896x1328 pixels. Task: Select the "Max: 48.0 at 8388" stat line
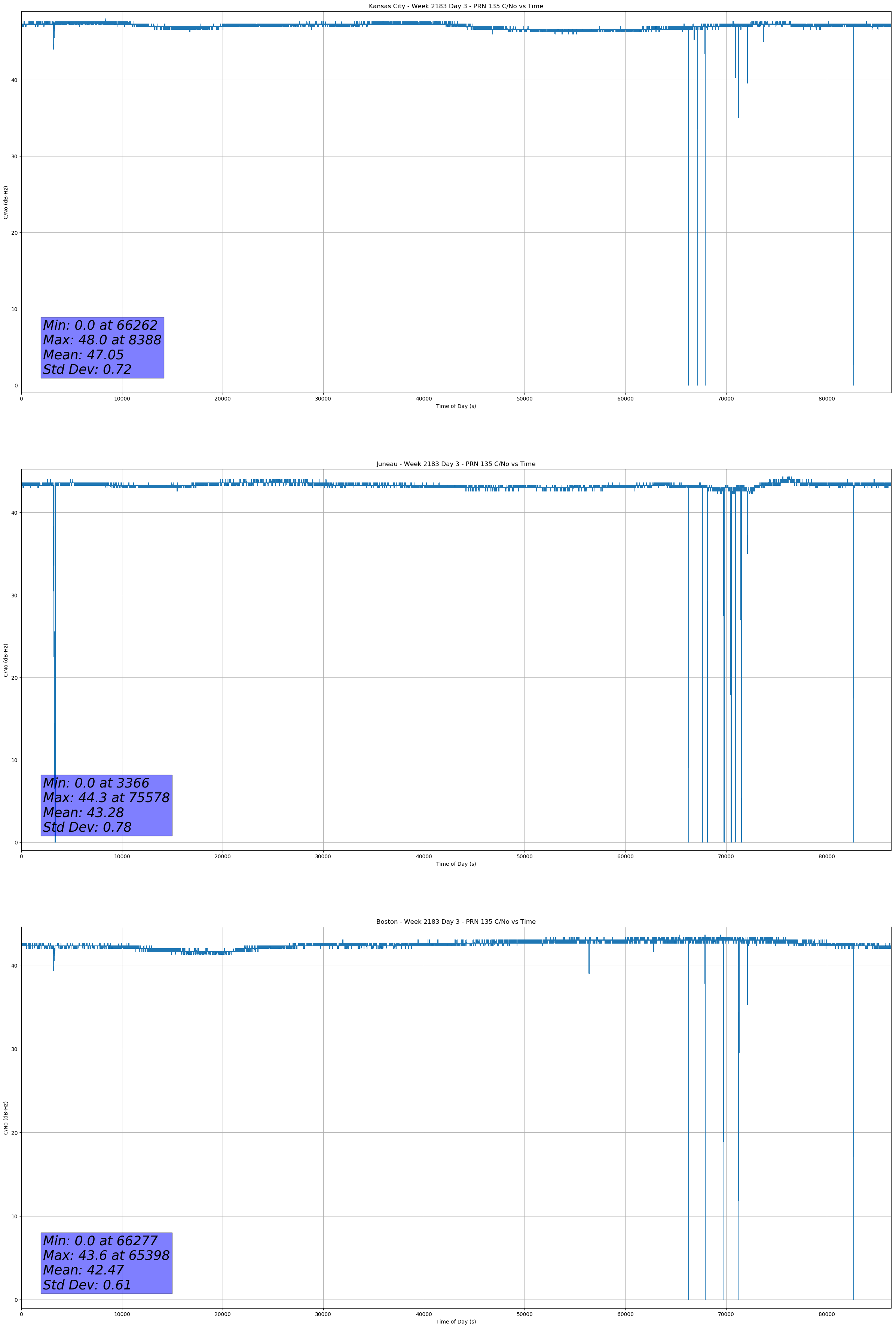pyautogui.click(x=102, y=340)
